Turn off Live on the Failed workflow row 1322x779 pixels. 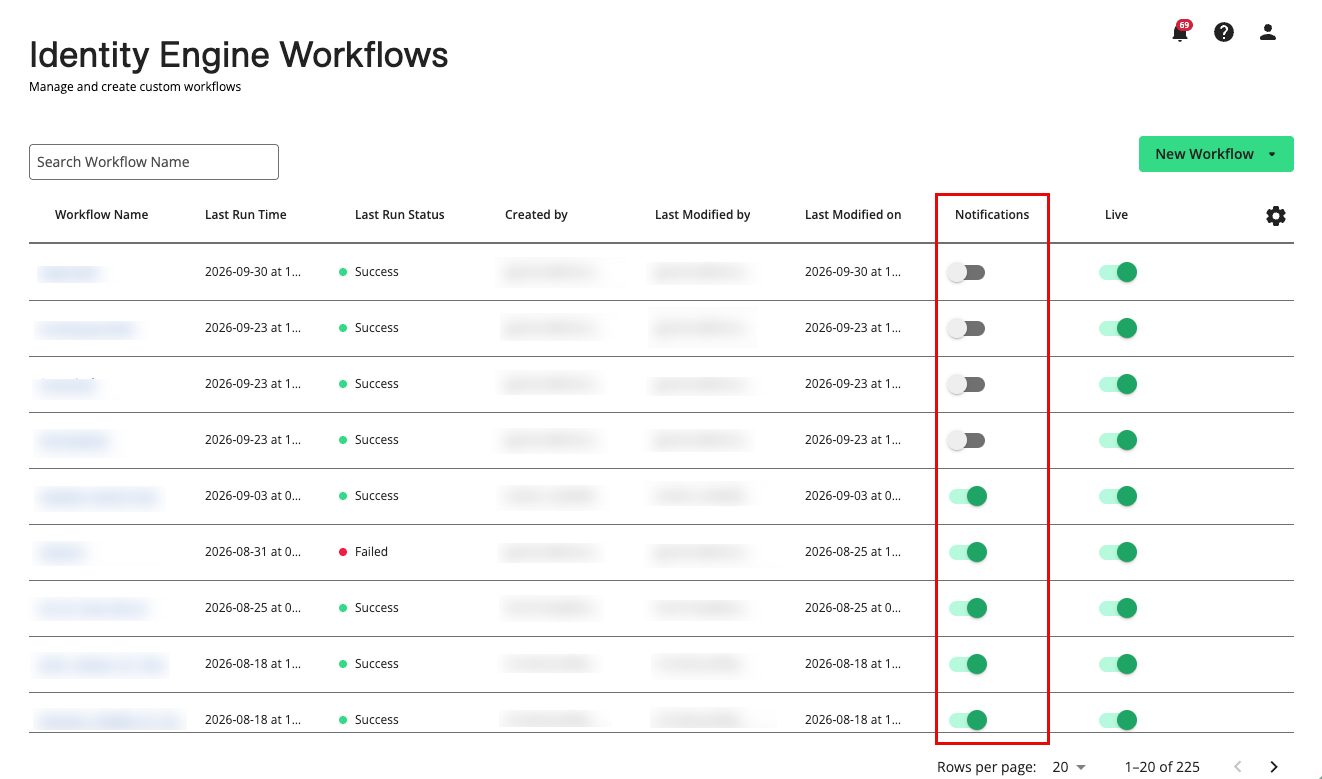pos(1118,552)
